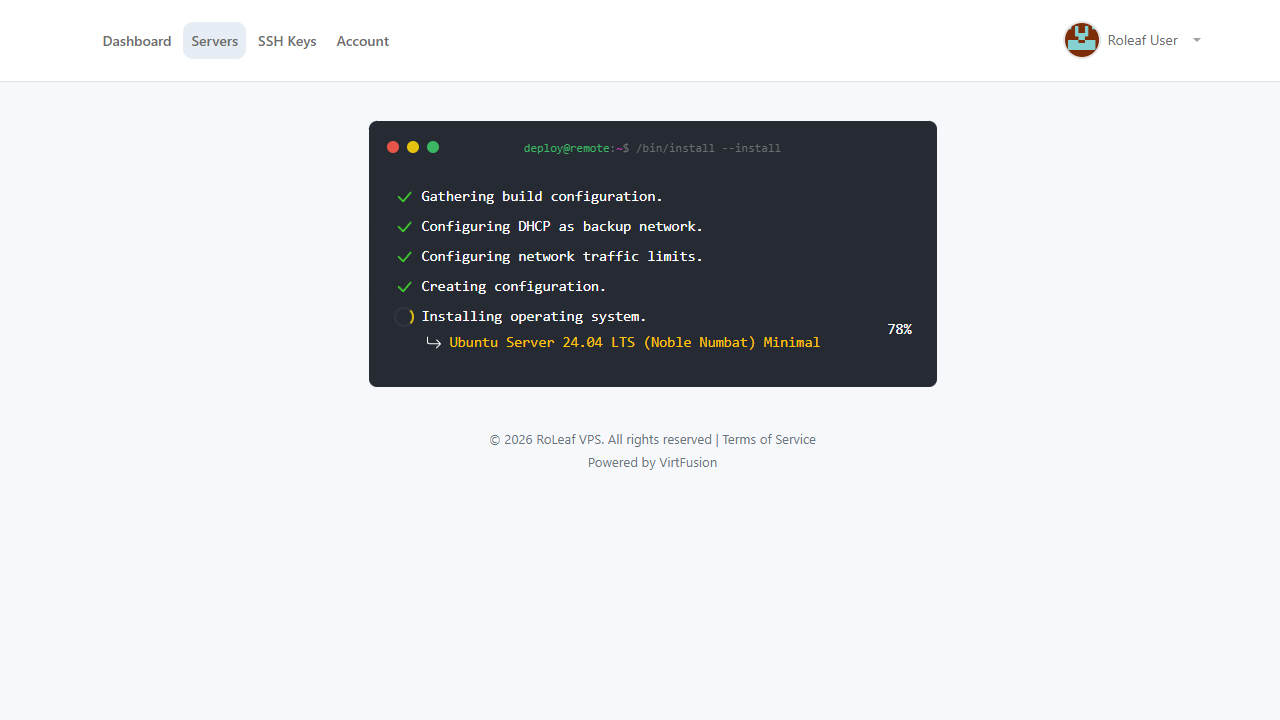Open the Roleaf User account name menu
This screenshot has width=1280, height=720.
coord(1142,40)
